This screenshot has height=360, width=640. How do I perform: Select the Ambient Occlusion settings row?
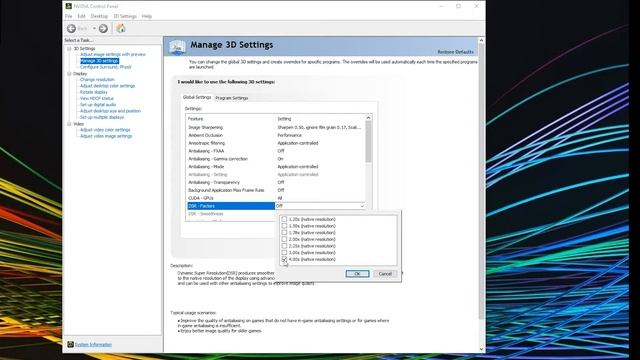(276, 135)
